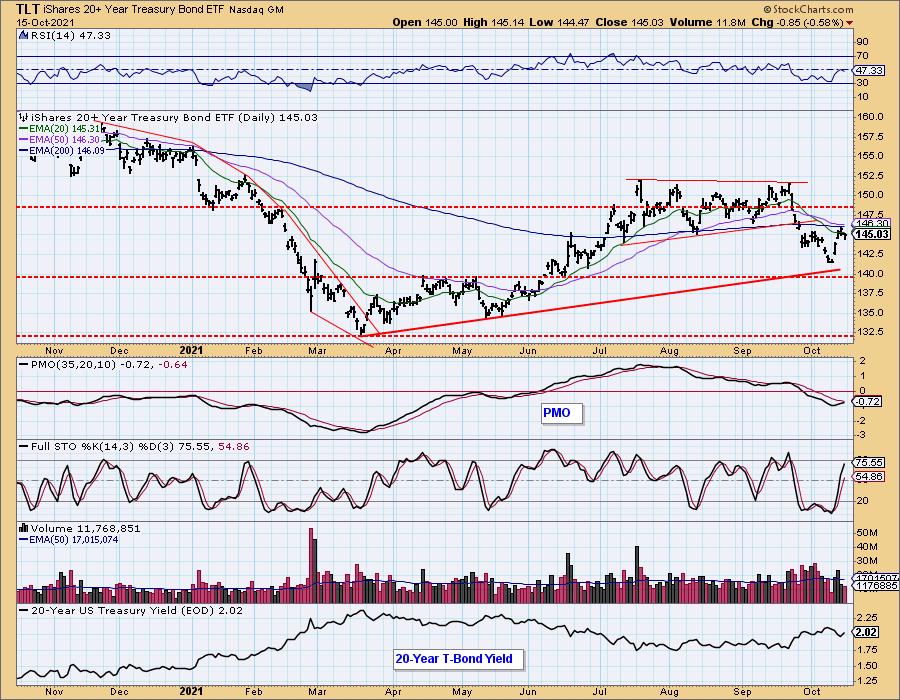This screenshot has height=700, width=900.
Task: Click the -0.72 PMO value tag
Action: (868, 402)
